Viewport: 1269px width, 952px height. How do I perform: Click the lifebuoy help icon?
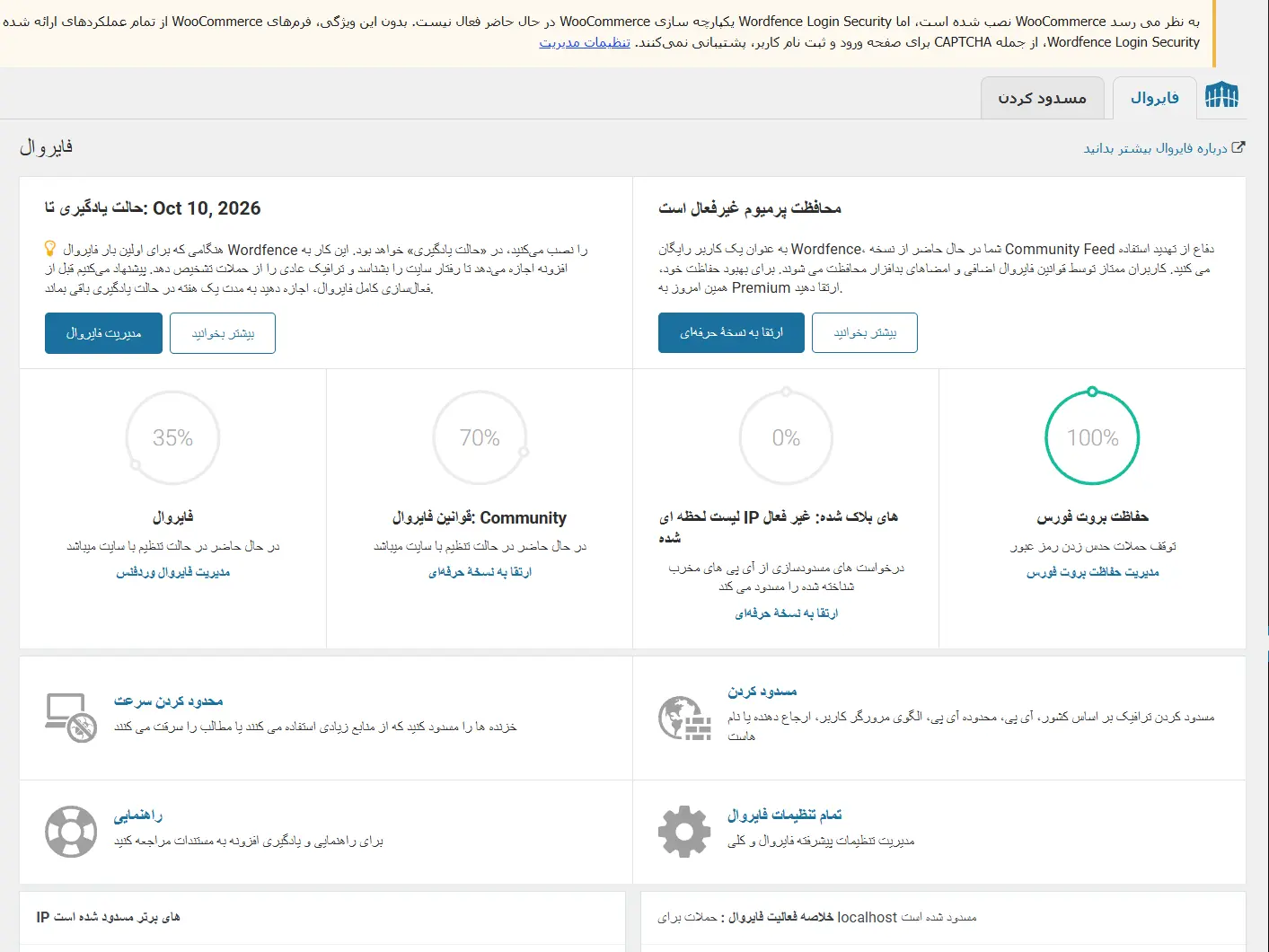pyautogui.click(x=71, y=832)
